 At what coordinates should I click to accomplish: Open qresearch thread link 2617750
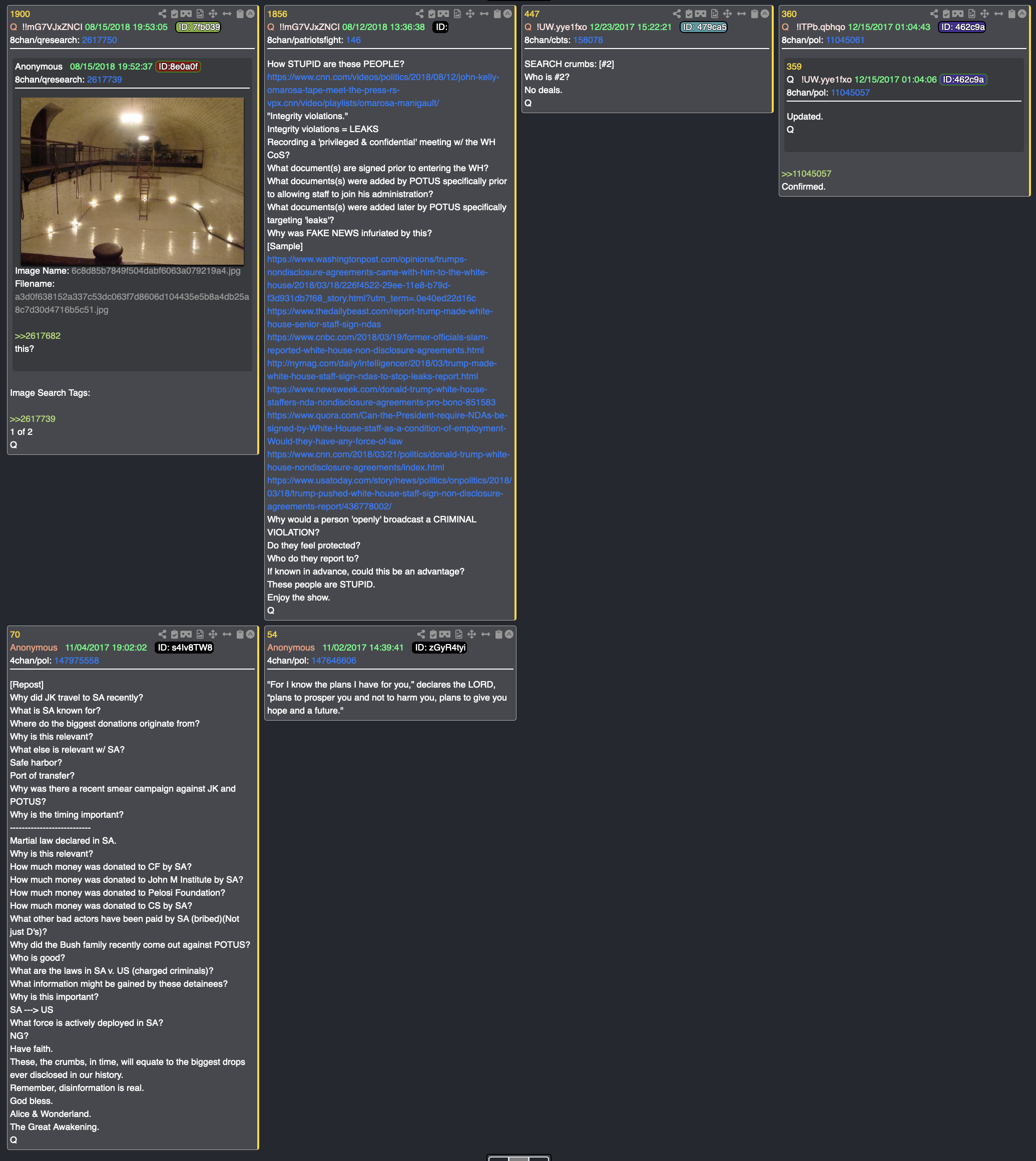99,40
